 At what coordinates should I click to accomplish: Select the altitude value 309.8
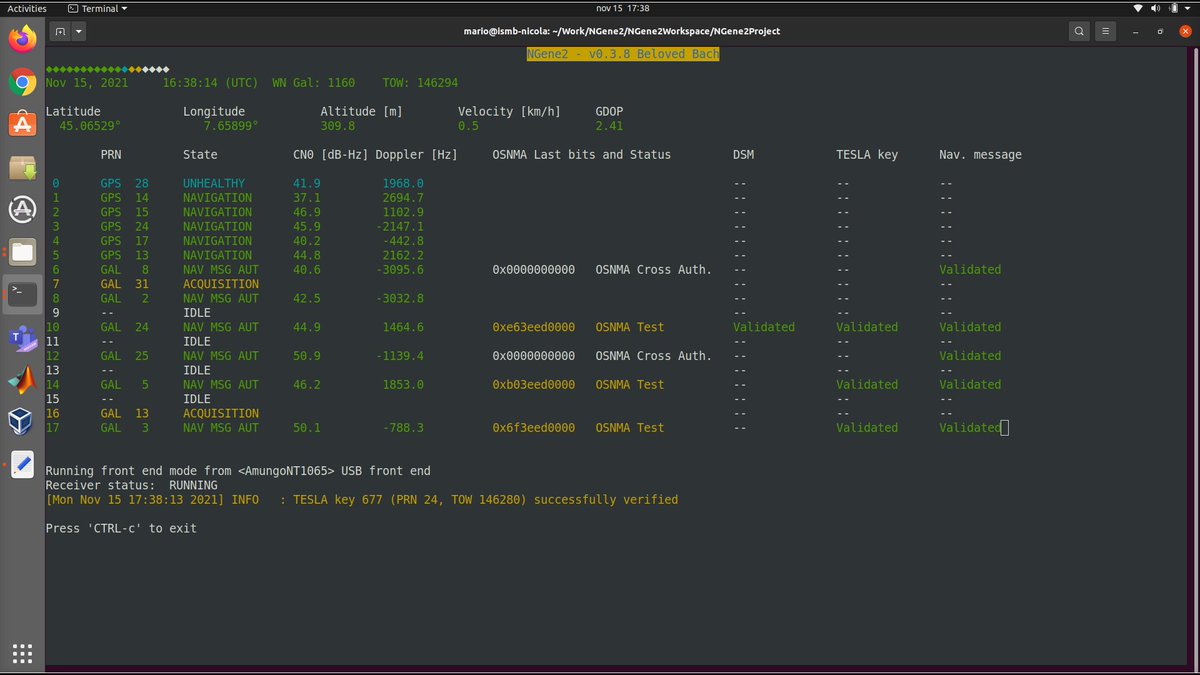pyautogui.click(x=337, y=126)
